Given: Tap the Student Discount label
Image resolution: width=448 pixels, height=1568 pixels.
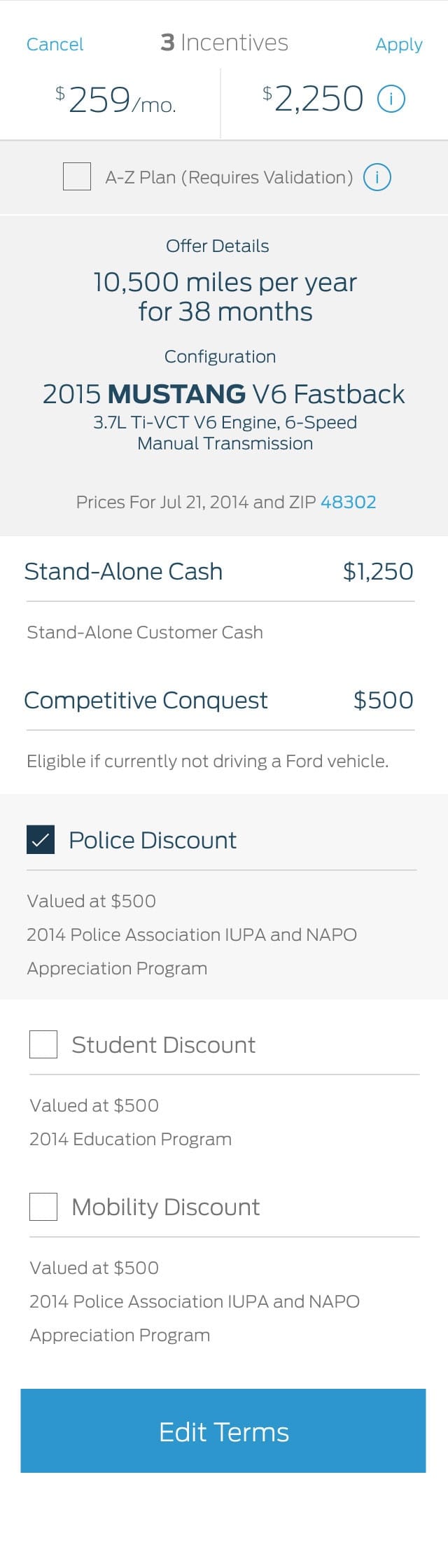Looking at the screenshot, I should (x=163, y=1044).
